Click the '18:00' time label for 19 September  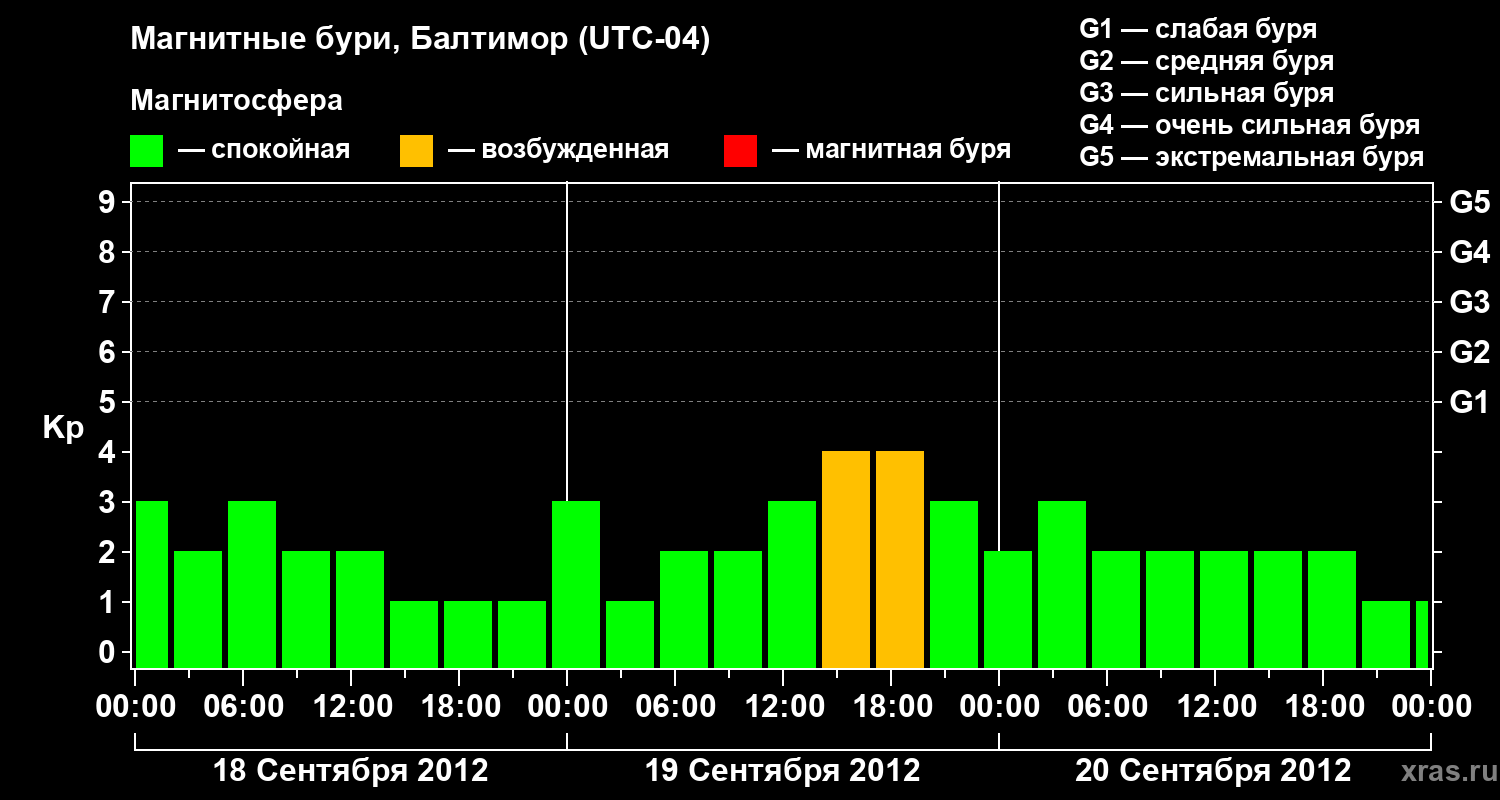[x=891, y=707]
